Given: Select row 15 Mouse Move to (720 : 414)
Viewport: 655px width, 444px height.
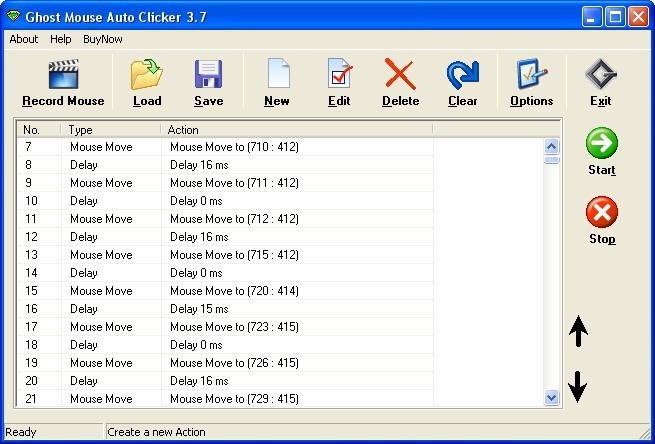Looking at the screenshot, I should [225, 291].
